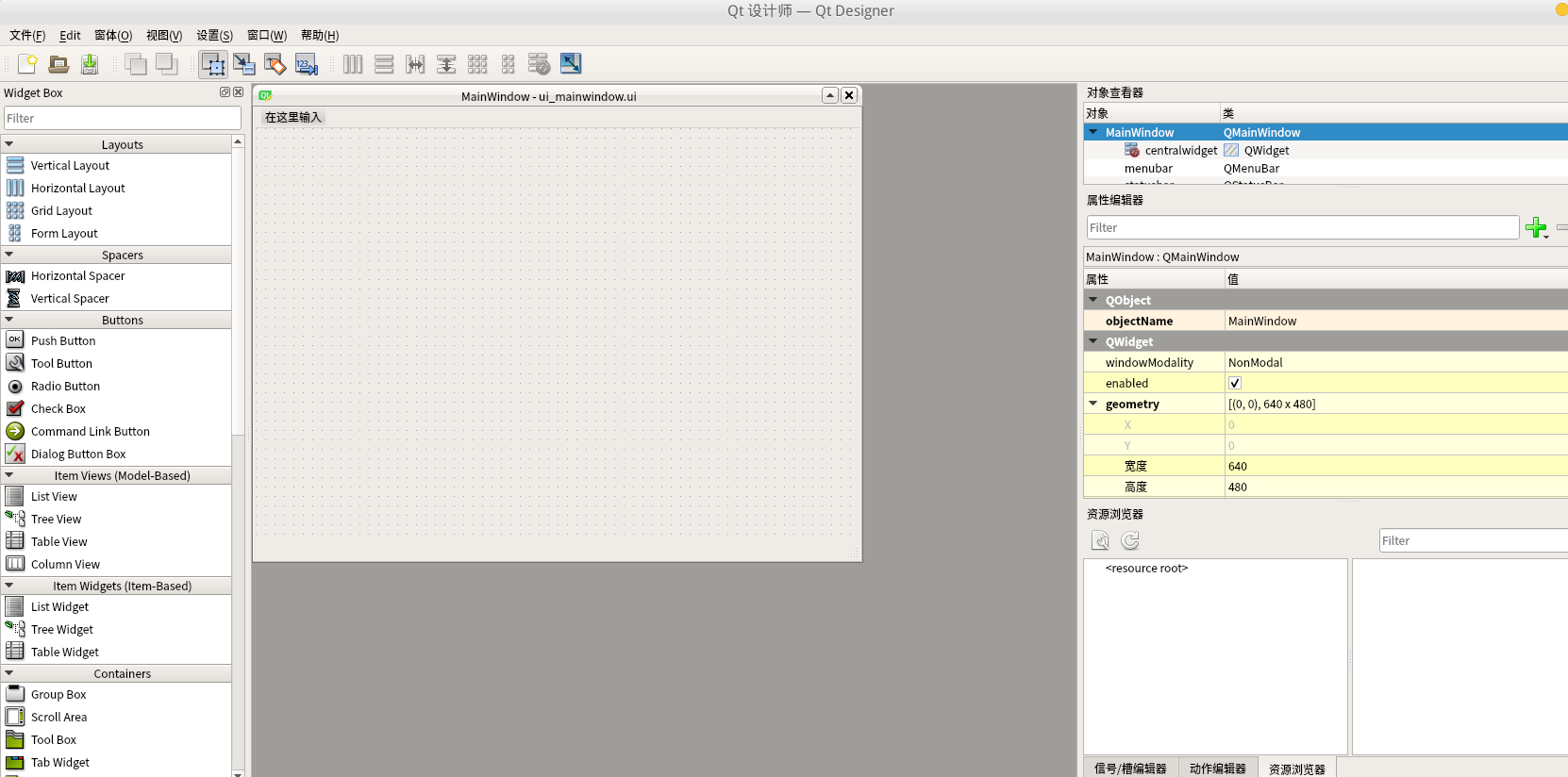The height and width of the screenshot is (777, 1568).
Task: Select menubar in object inspector
Action: pyautogui.click(x=1148, y=168)
